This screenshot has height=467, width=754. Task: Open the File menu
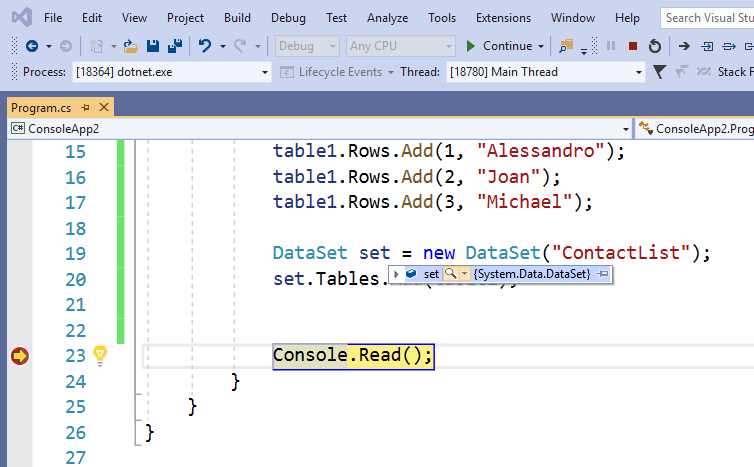pyautogui.click(x=53, y=18)
